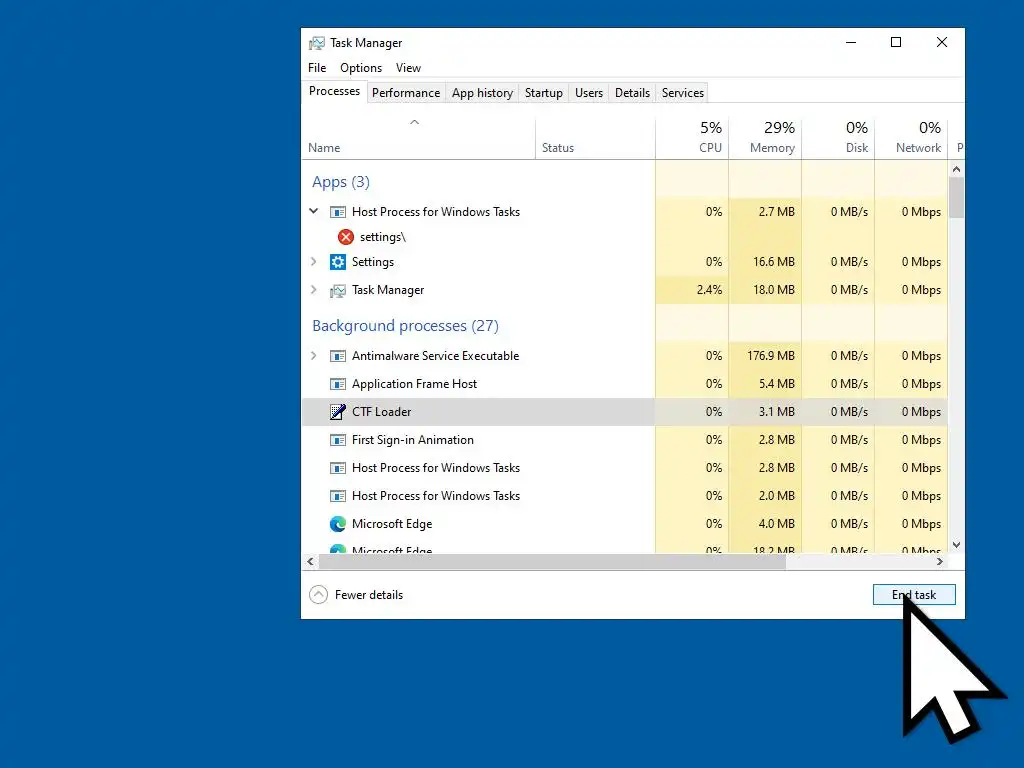
Task: Expand the Settings app row
Action: (x=313, y=262)
